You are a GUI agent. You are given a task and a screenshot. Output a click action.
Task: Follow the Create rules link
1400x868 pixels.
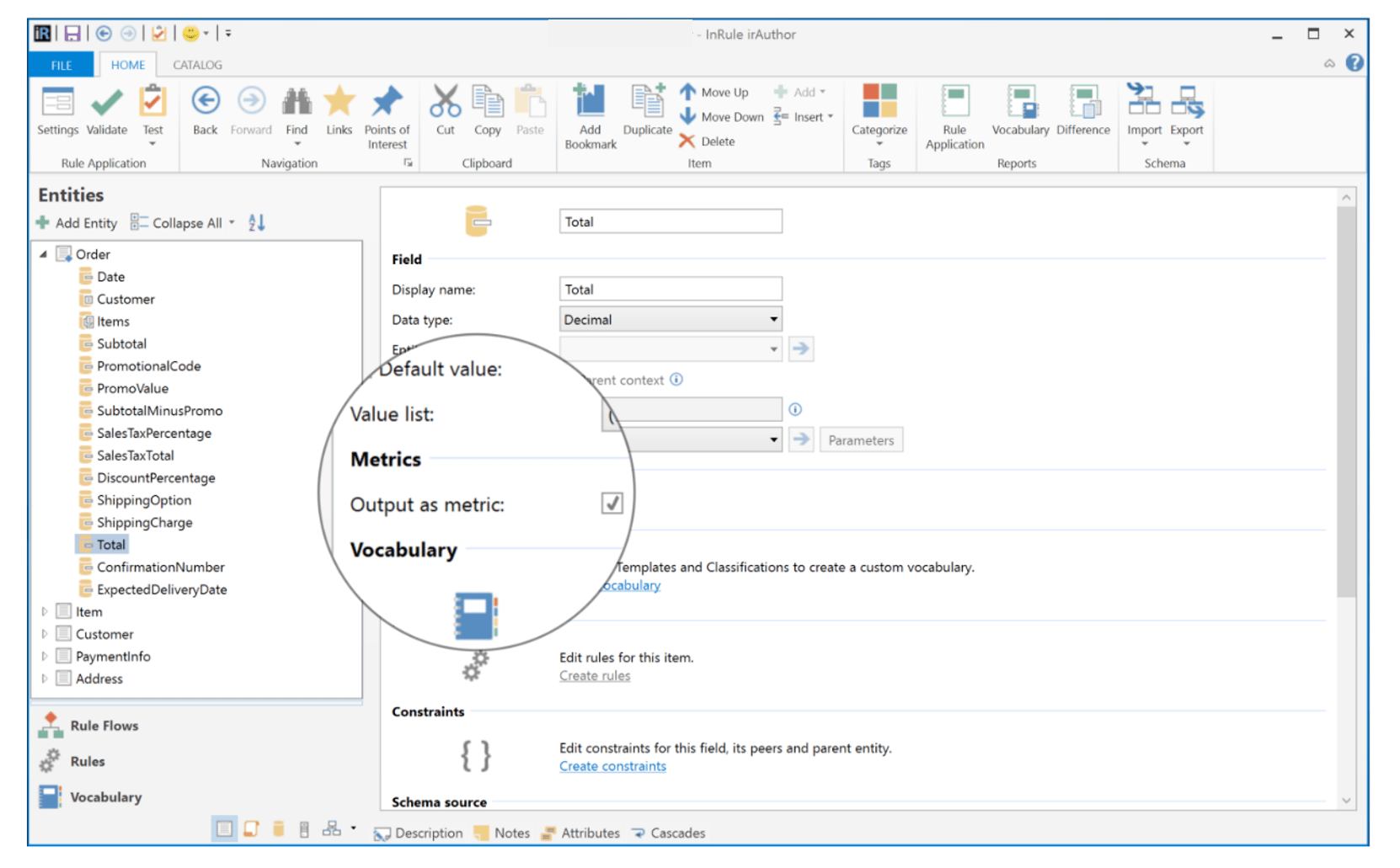click(x=595, y=675)
